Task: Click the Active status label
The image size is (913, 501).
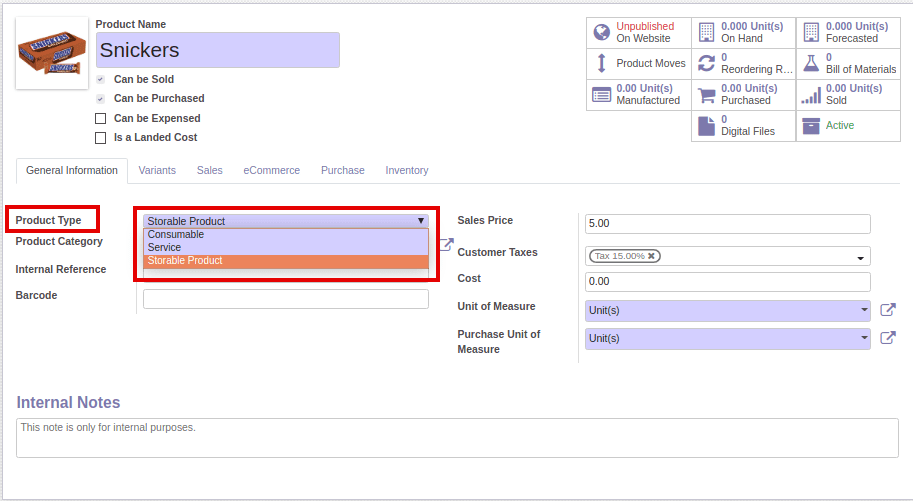Action: [840, 125]
